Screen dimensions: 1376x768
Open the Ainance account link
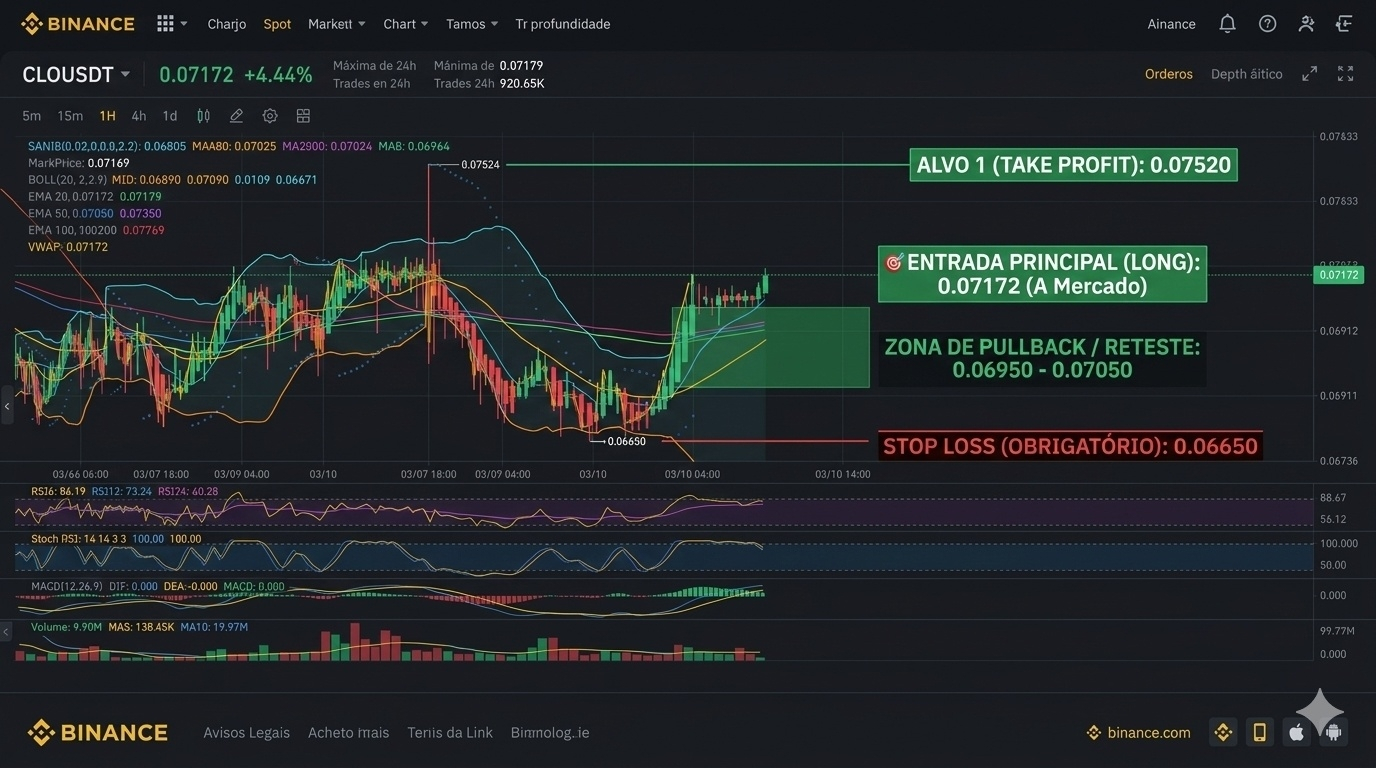[x=1171, y=24]
